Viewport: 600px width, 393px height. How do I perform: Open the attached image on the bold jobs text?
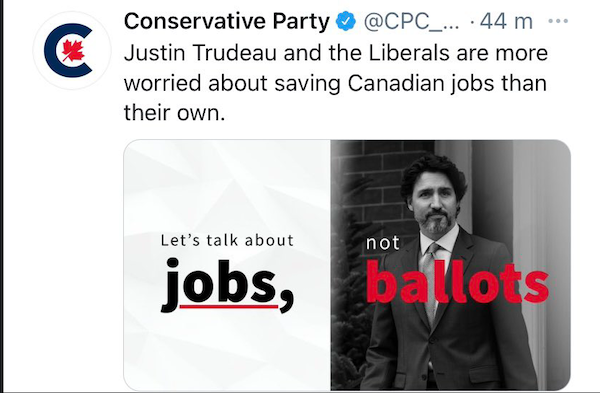tap(227, 284)
